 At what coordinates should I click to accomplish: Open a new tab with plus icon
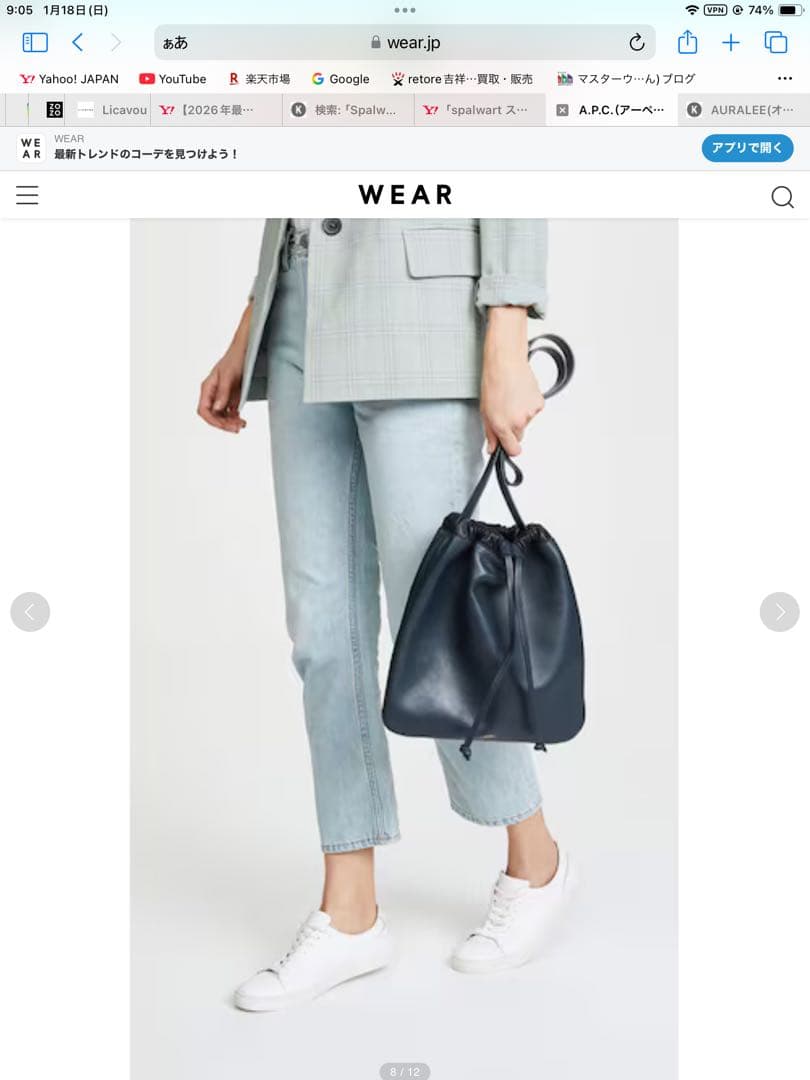point(731,43)
